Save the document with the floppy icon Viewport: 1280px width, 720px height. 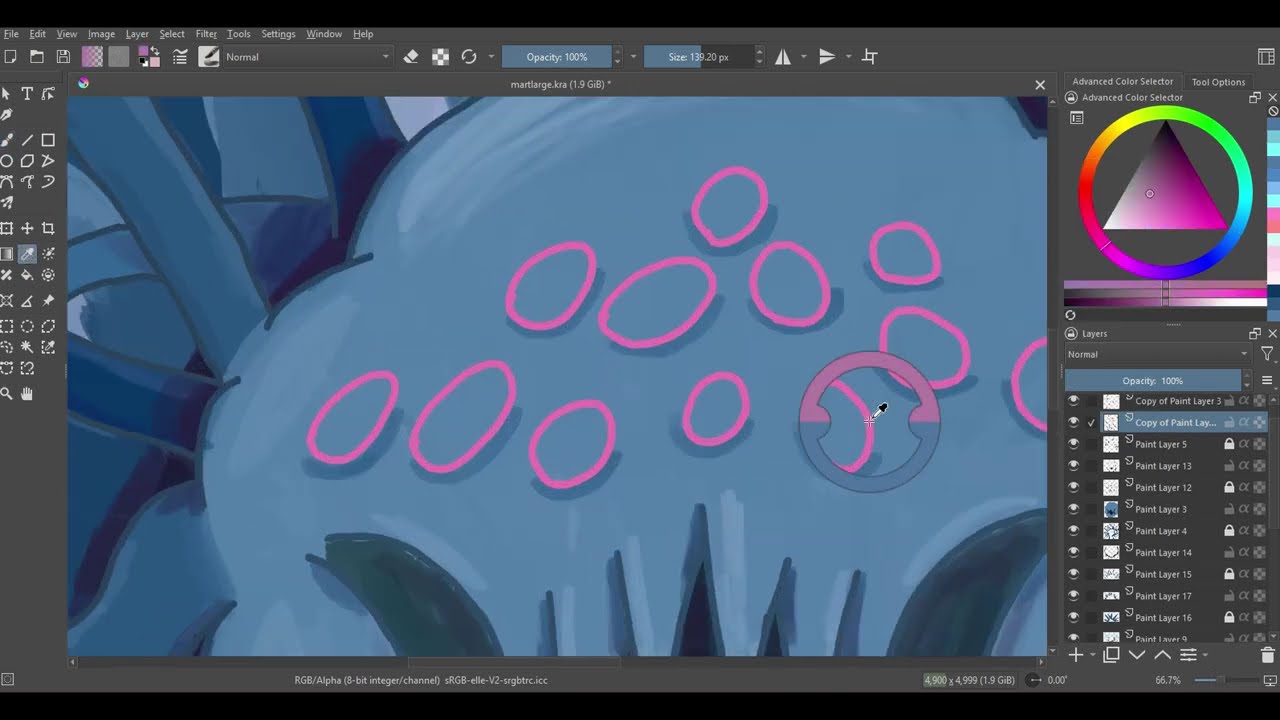(x=63, y=57)
